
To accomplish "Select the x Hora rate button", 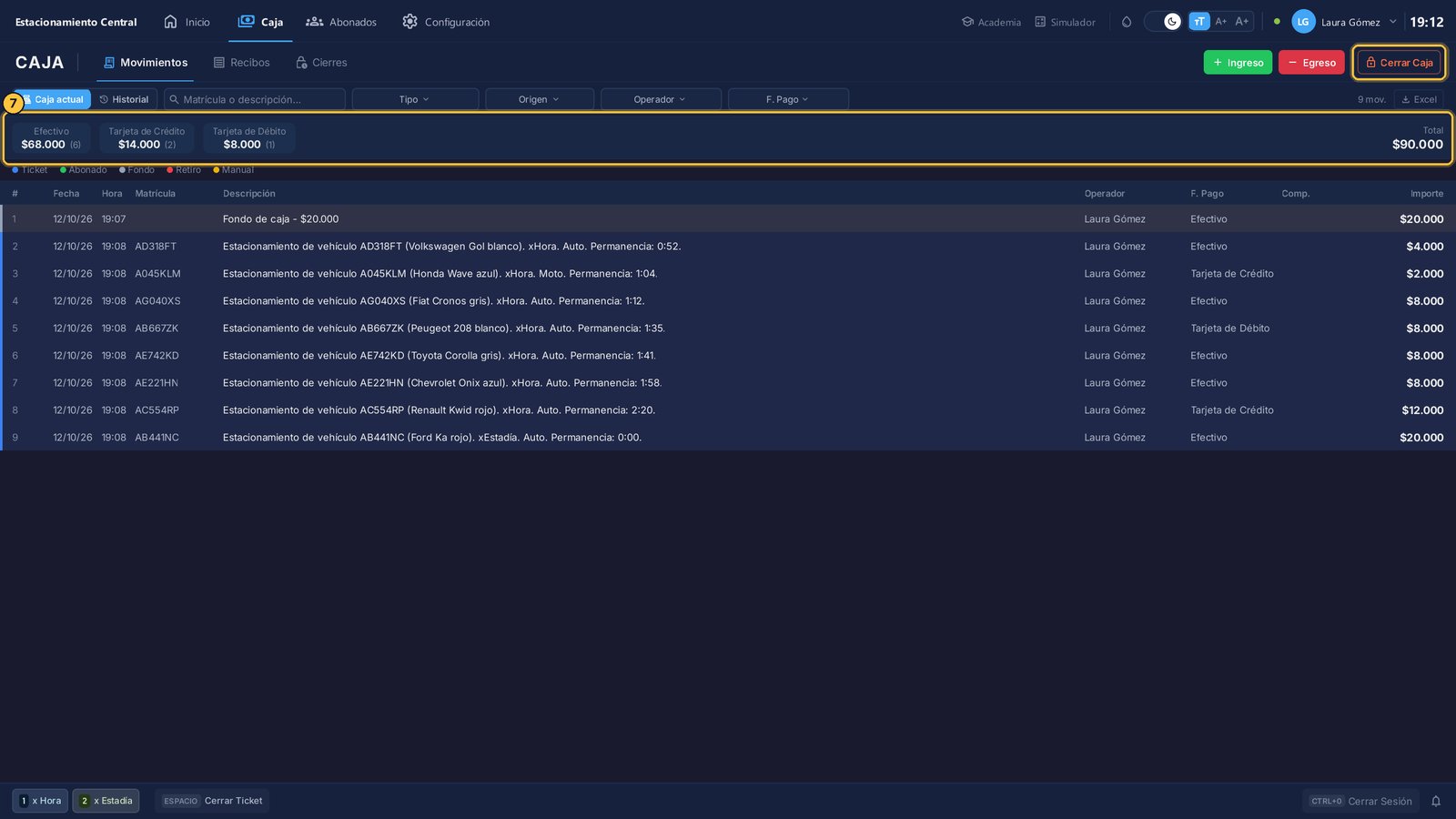I will pyautogui.click(x=40, y=801).
